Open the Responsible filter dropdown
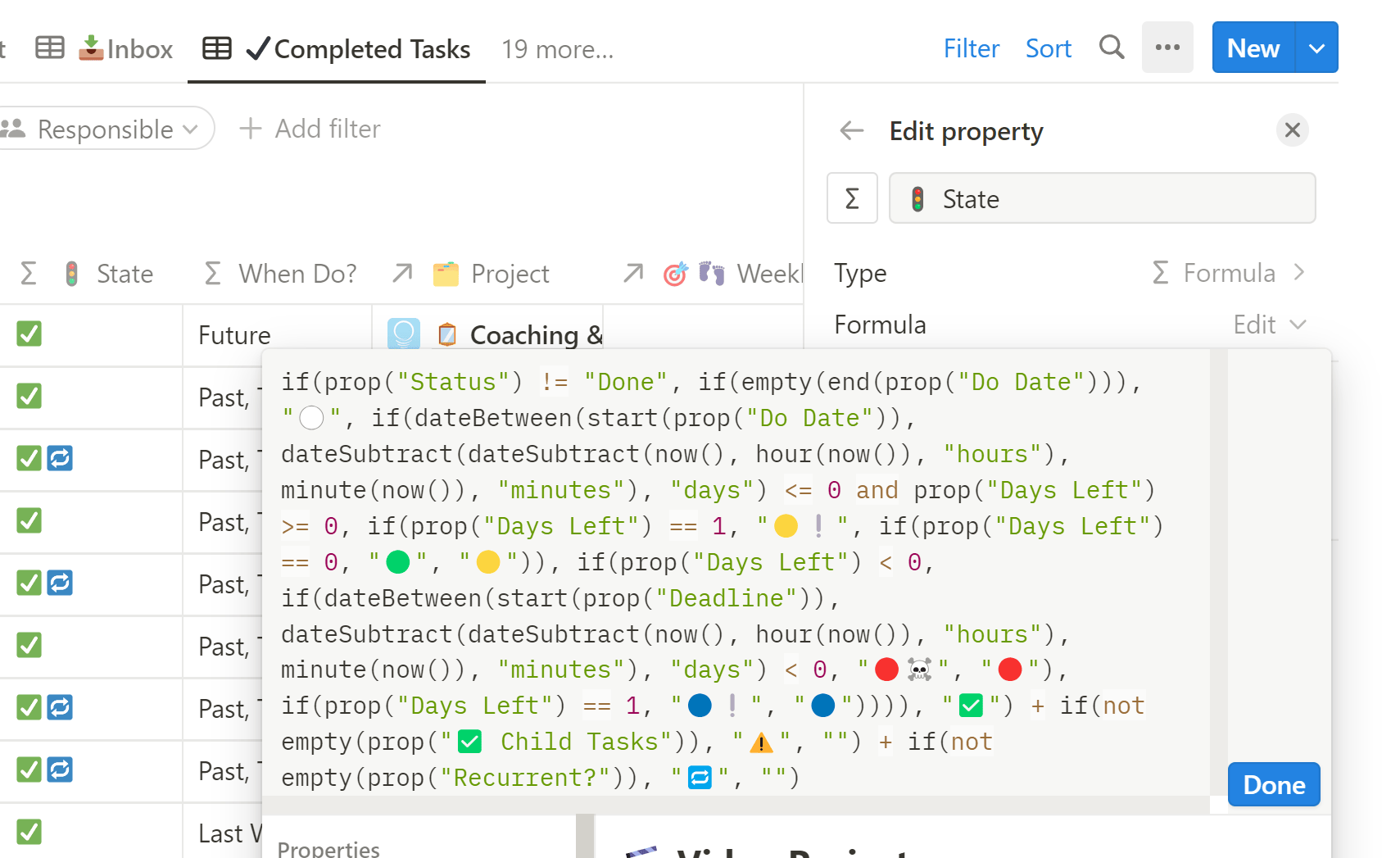 pos(105,129)
